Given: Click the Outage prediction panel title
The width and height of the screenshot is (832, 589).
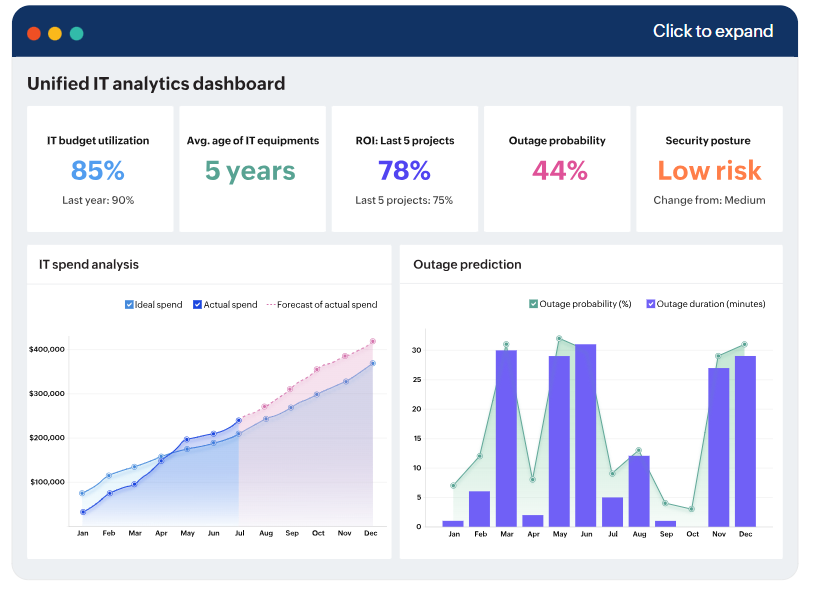Looking at the screenshot, I should tap(466, 264).
